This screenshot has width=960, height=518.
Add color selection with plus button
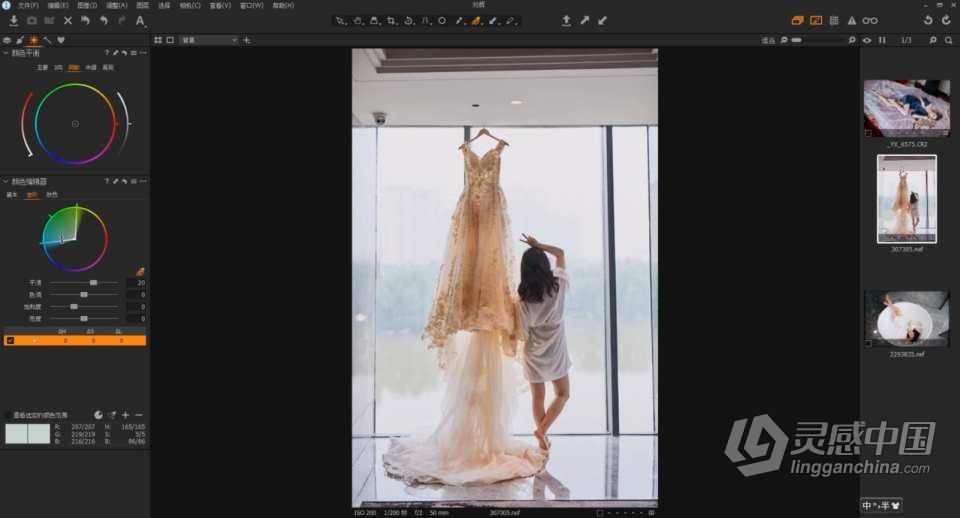tap(126, 415)
